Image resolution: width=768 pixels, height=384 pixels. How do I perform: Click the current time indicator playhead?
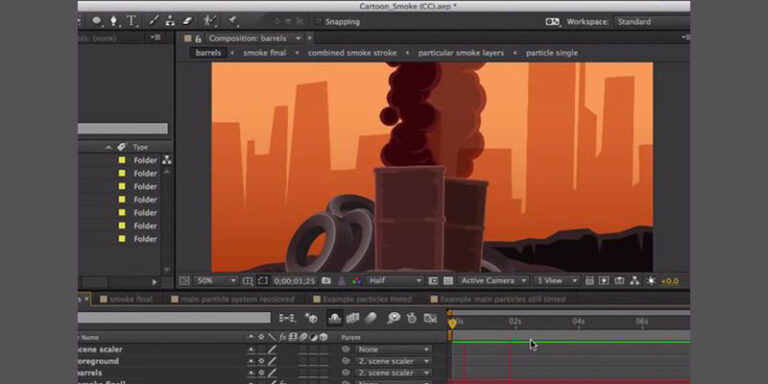(x=452, y=323)
